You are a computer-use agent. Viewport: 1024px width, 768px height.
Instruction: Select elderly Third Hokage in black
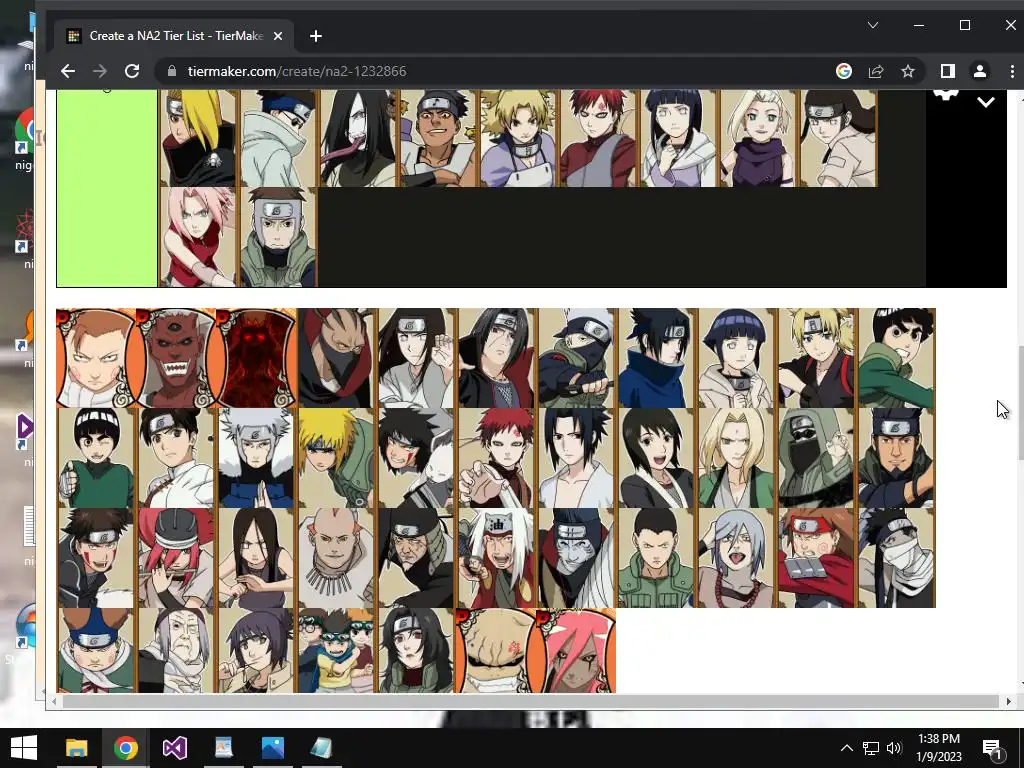coord(416,558)
